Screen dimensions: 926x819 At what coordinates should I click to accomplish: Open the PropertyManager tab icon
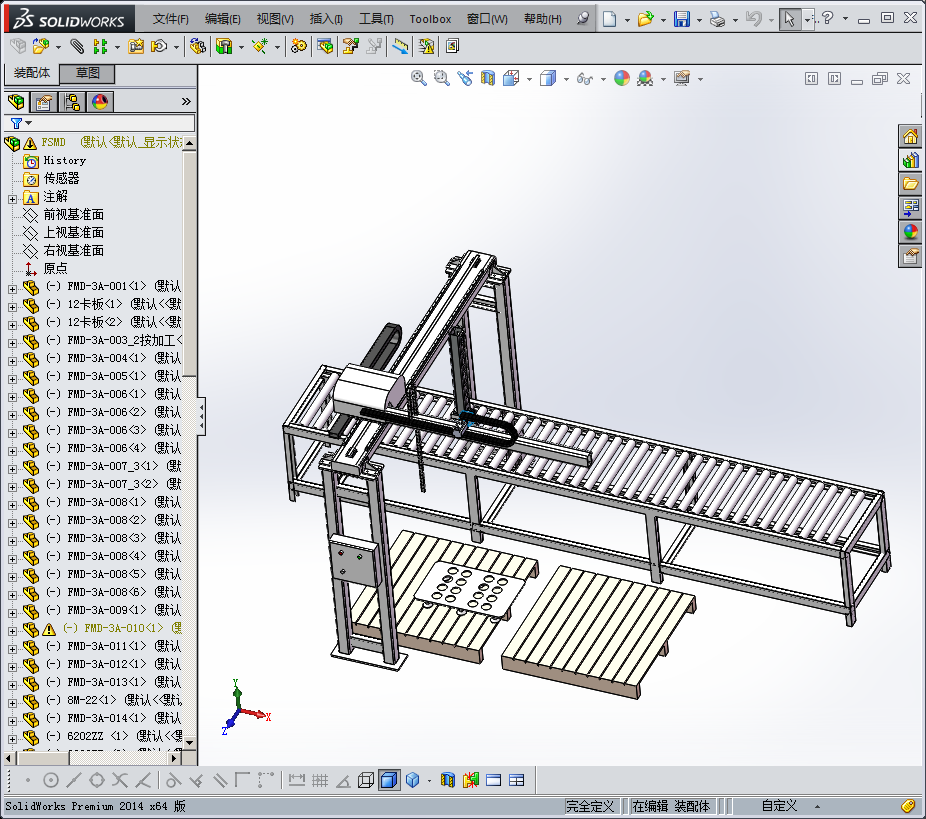[44, 102]
